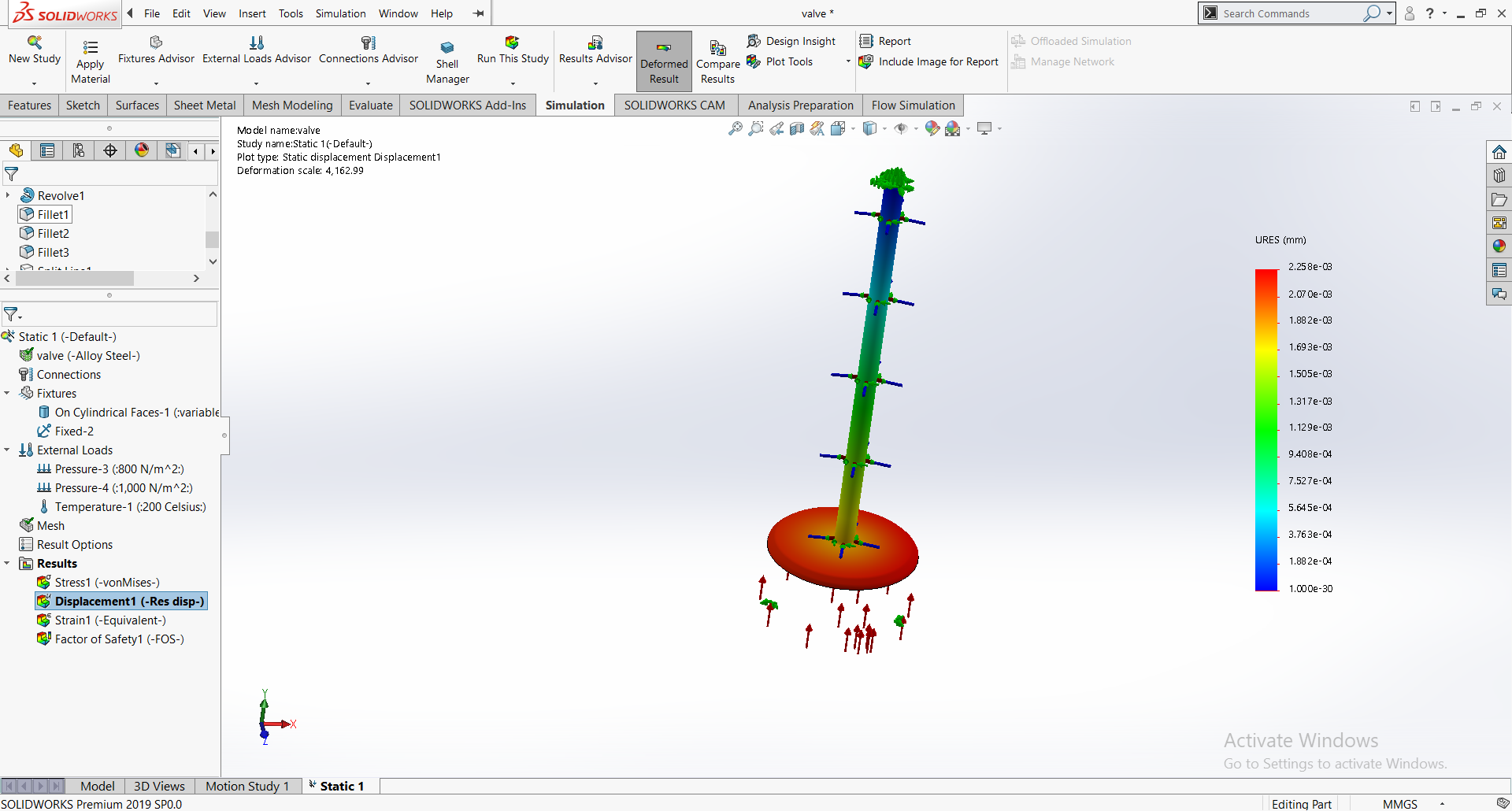Click Section View icon in viewport toolbar
Viewport: 1512px width, 811px height.
[797, 128]
